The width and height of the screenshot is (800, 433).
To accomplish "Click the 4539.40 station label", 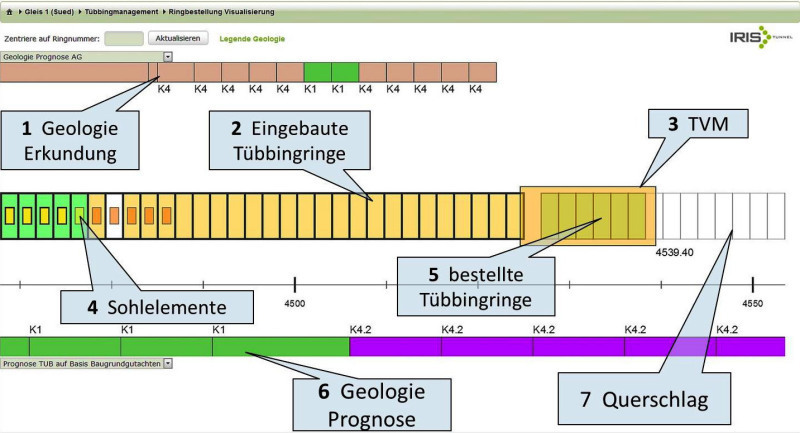I will click(x=674, y=252).
